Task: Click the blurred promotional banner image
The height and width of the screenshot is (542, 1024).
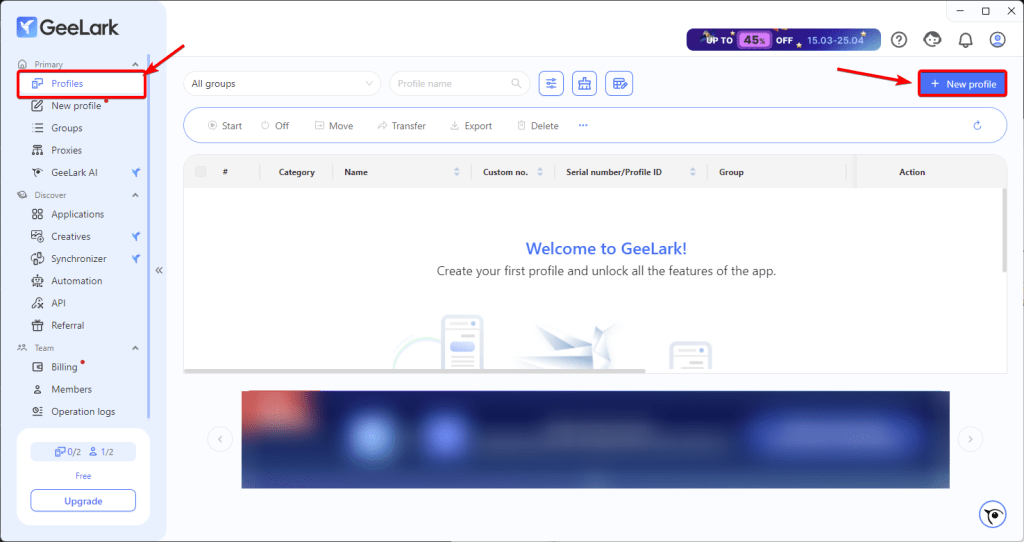Action: [x=596, y=439]
